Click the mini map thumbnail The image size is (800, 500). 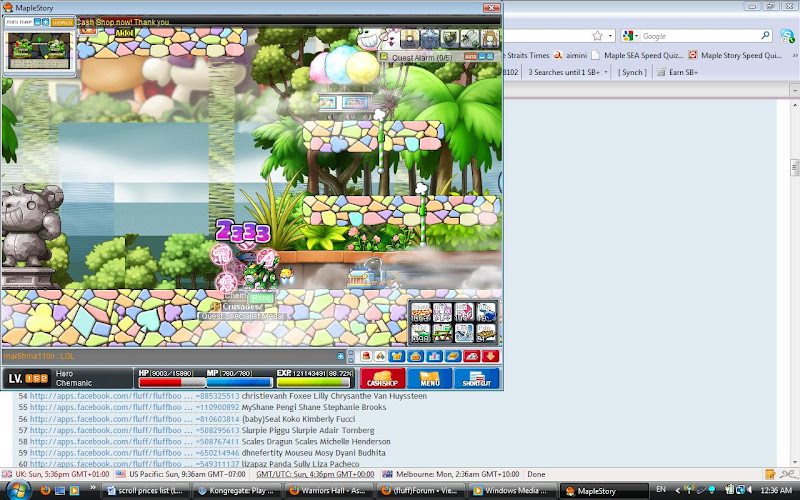(39, 51)
